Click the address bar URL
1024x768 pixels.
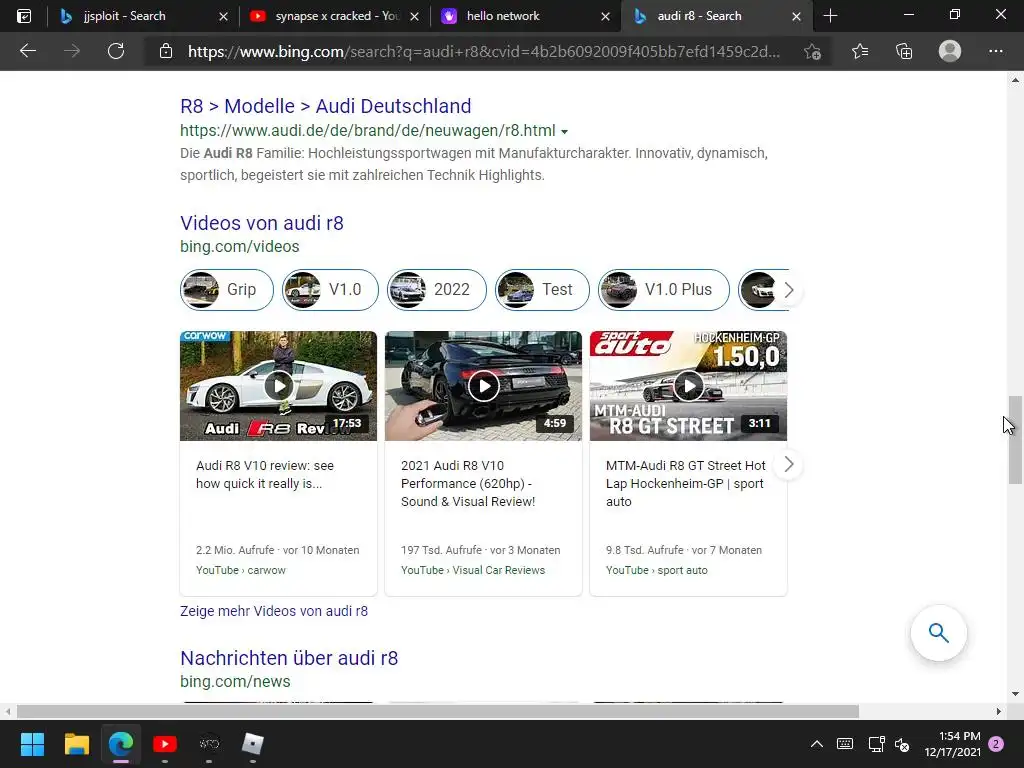click(483, 52)
